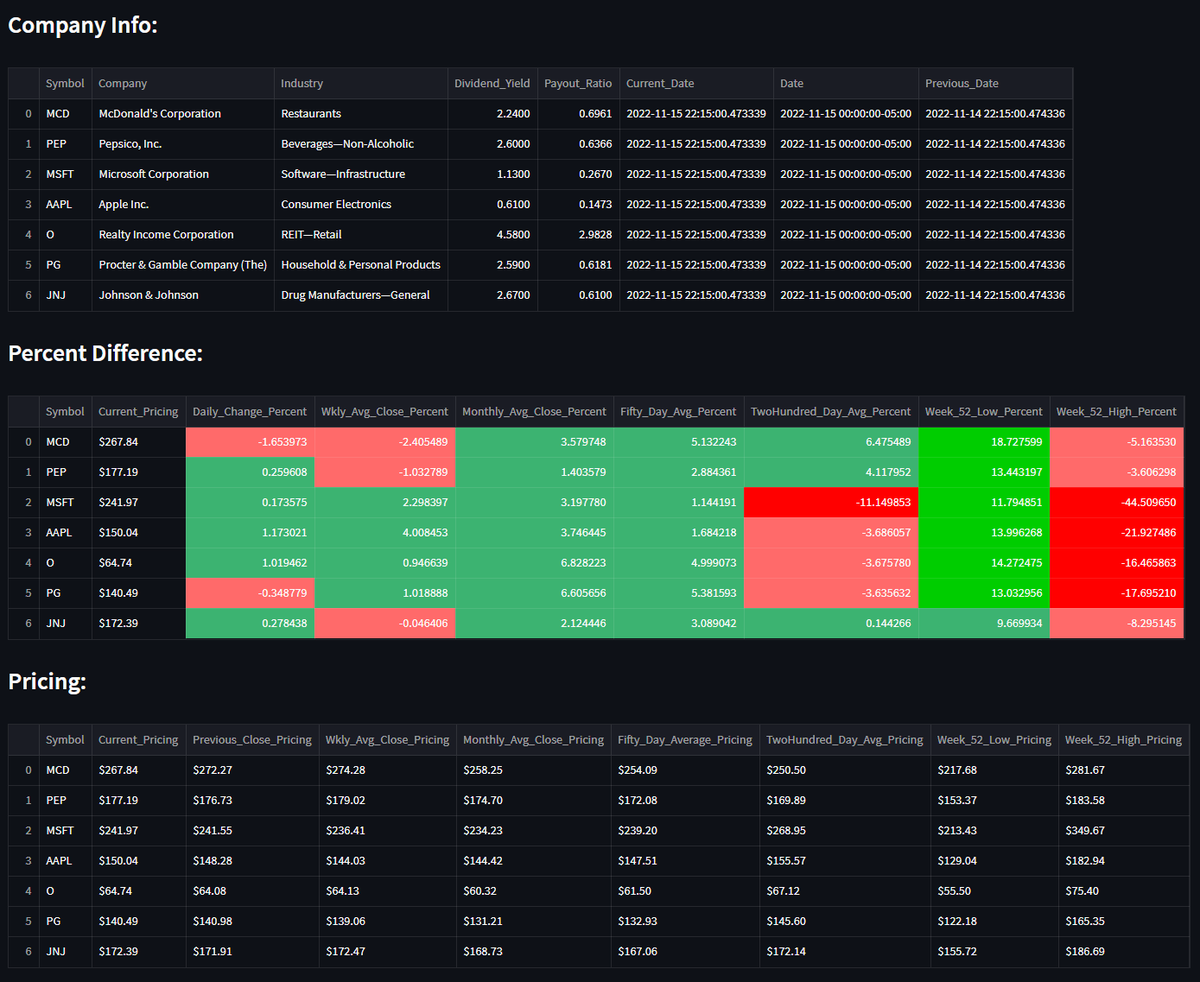Select the Beverages—Non-Alcoholic industry cell
Screen dimensions: 1200x982
tap(361, 144)
